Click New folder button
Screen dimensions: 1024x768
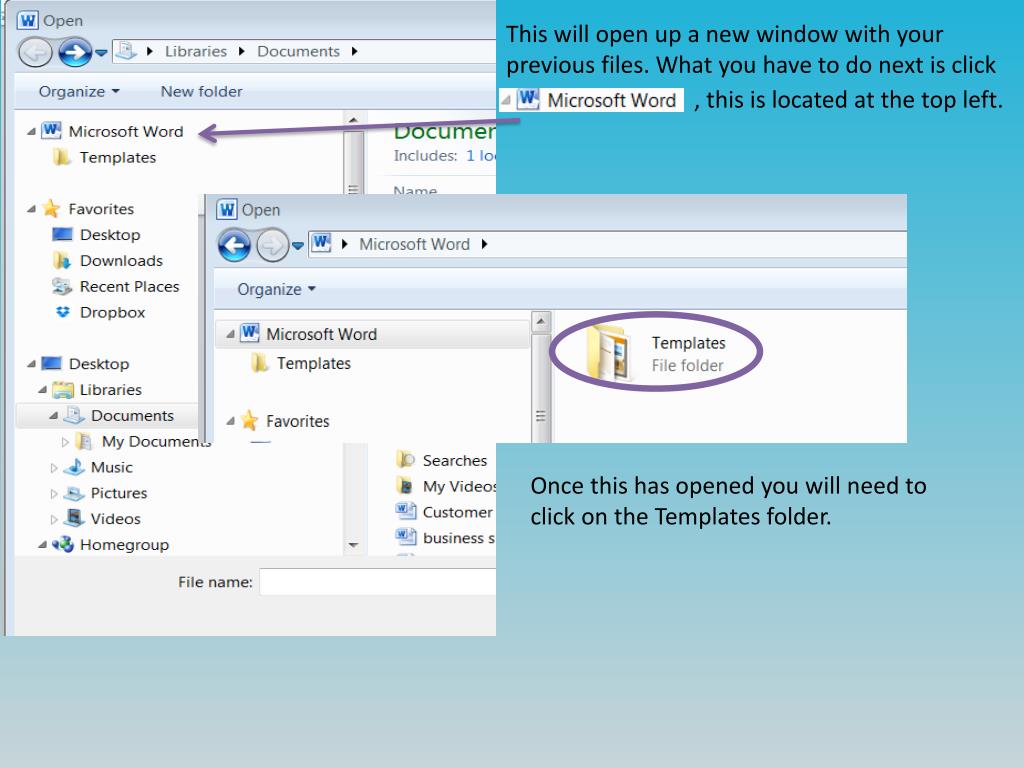point(201,91)
